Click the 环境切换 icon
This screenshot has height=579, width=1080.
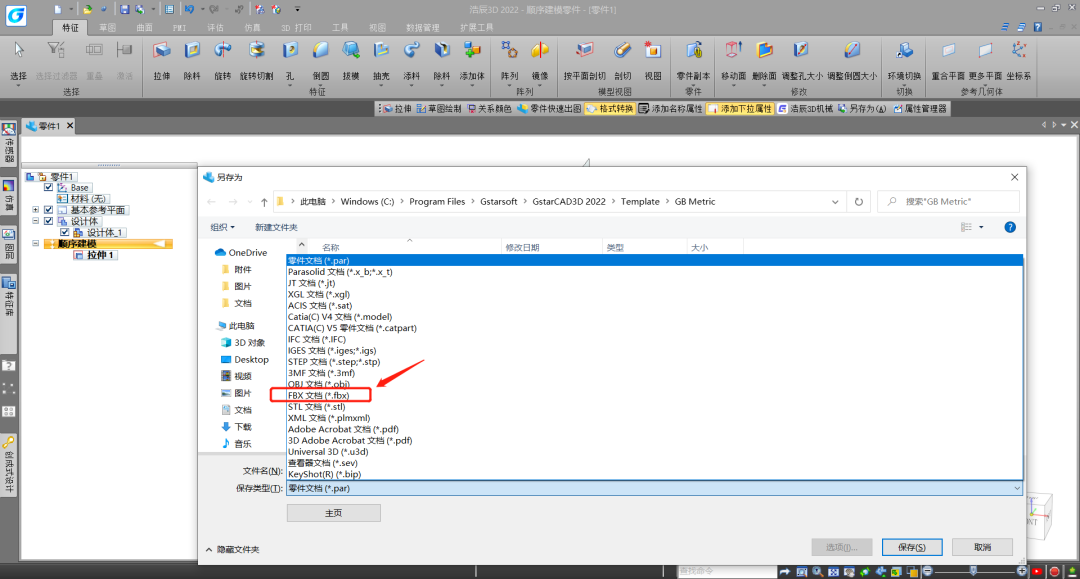(904, 51)
